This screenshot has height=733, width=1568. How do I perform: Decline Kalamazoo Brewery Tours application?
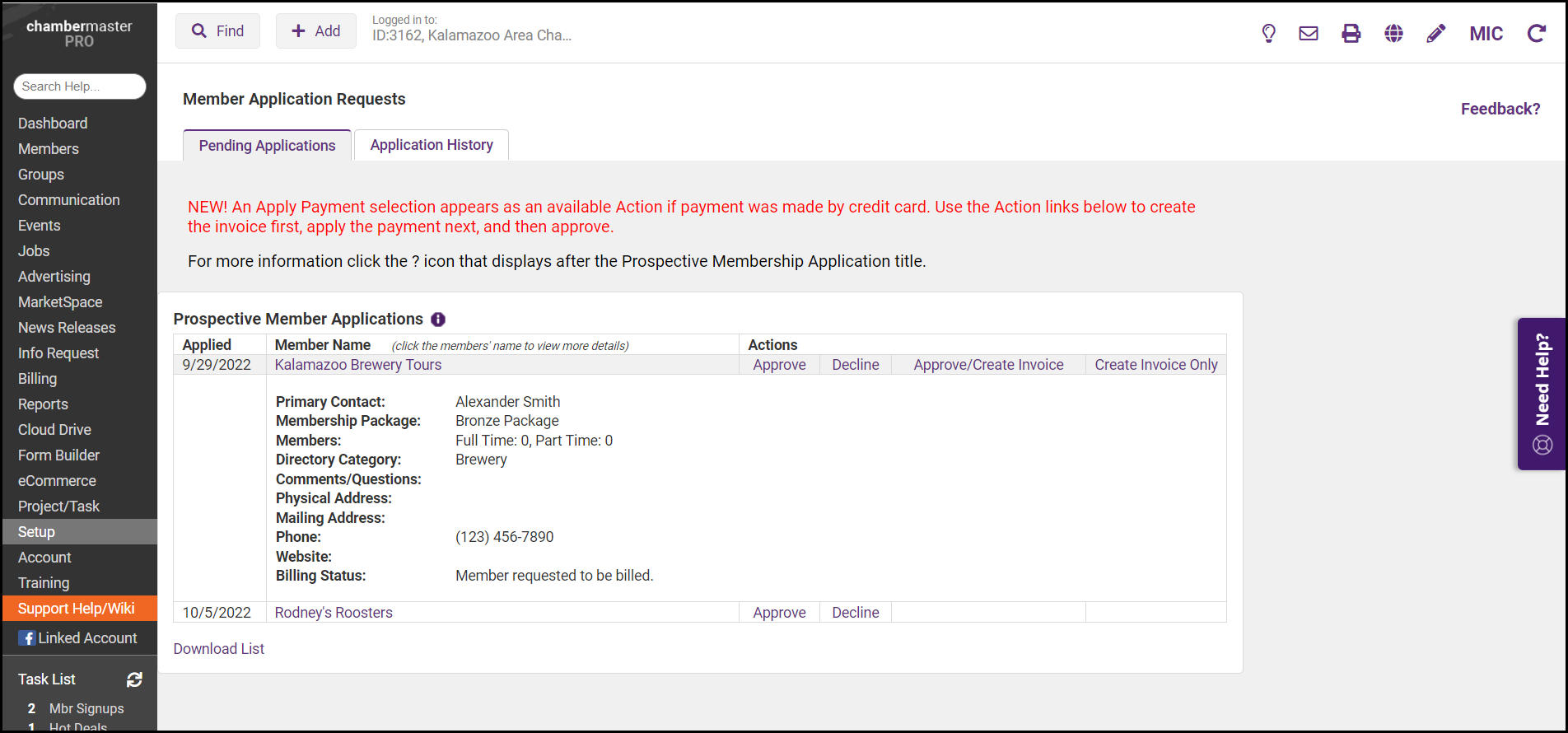point(856,365)
